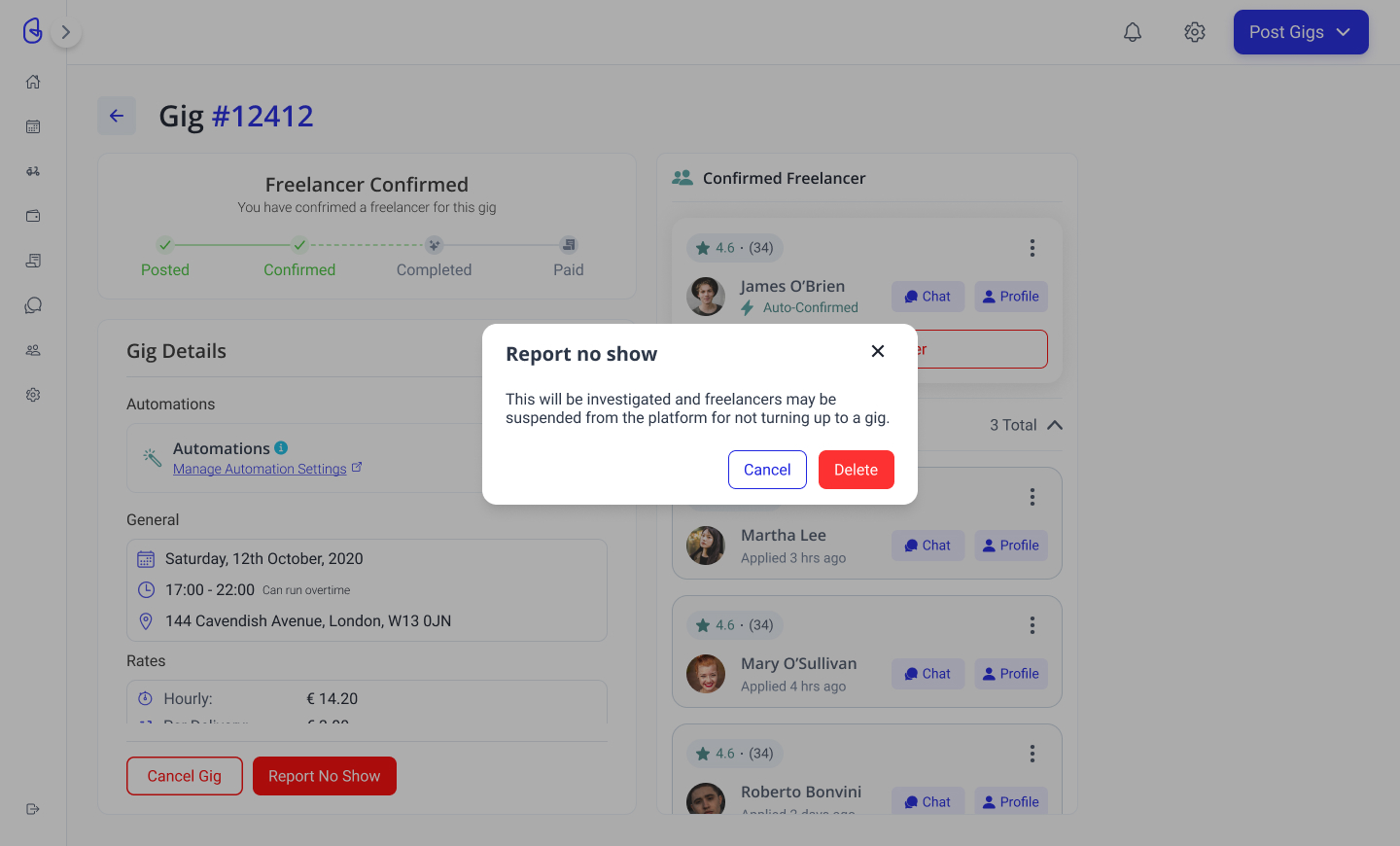Image resolution: width=1400 pixels, height=846 pixels.
Task: Open wallet icon in sidebar
Action: click(x=33, y=216)
